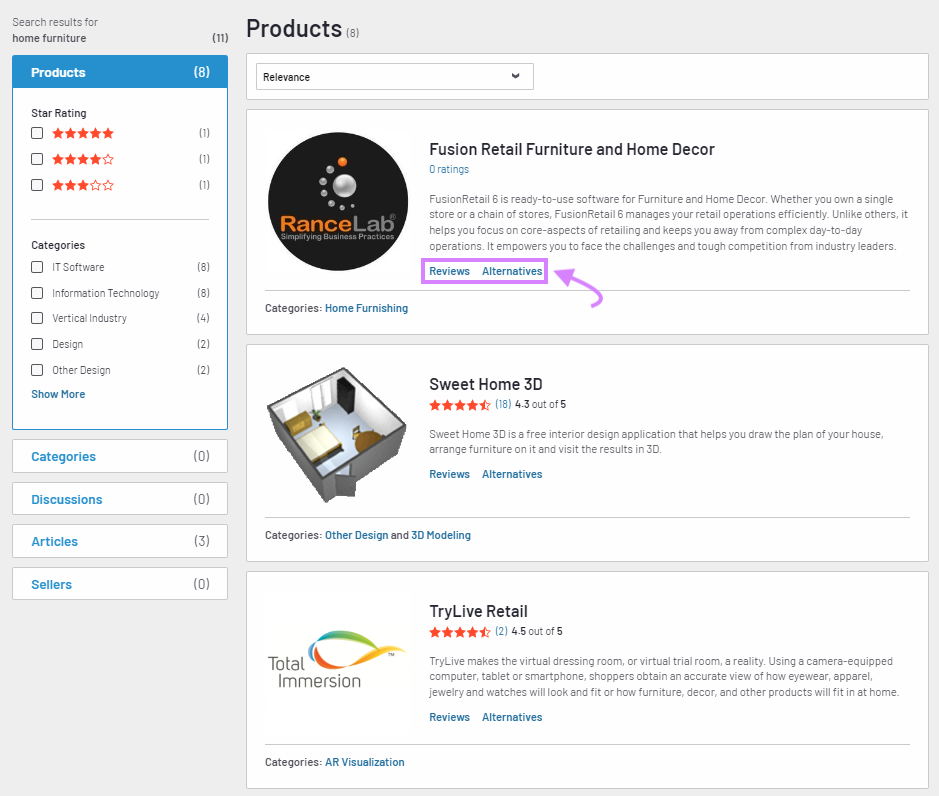Select the Total Immersion logo
Screen dimensions: 939x796
pos(337,660)
